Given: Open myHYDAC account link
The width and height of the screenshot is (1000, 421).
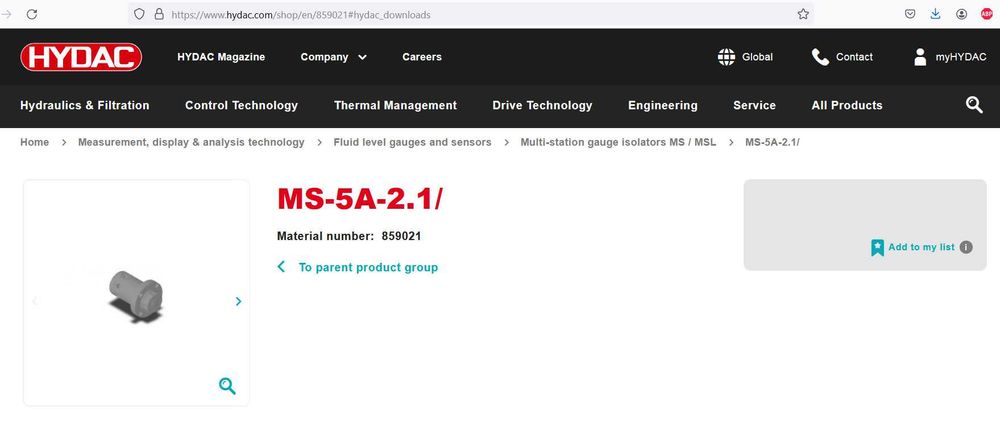Looking at the screenshot, I should [x=960, y=57].
